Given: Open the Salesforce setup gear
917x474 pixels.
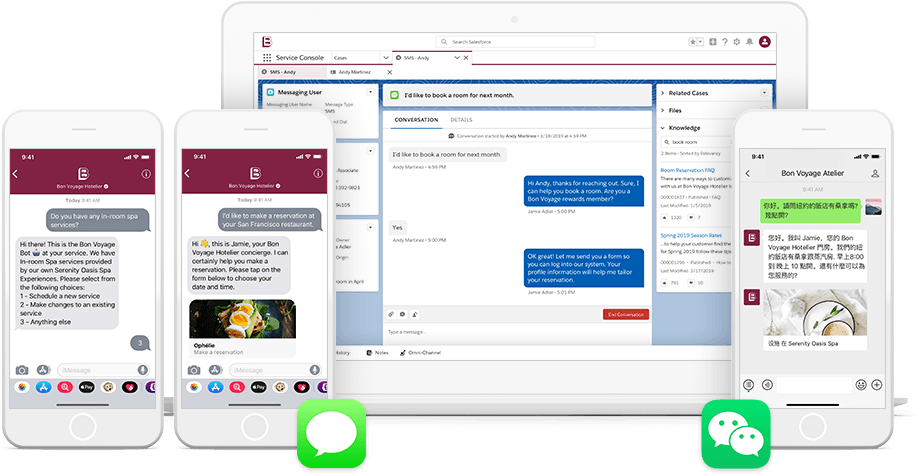Looking at the screenshot, I should point(737,42).
